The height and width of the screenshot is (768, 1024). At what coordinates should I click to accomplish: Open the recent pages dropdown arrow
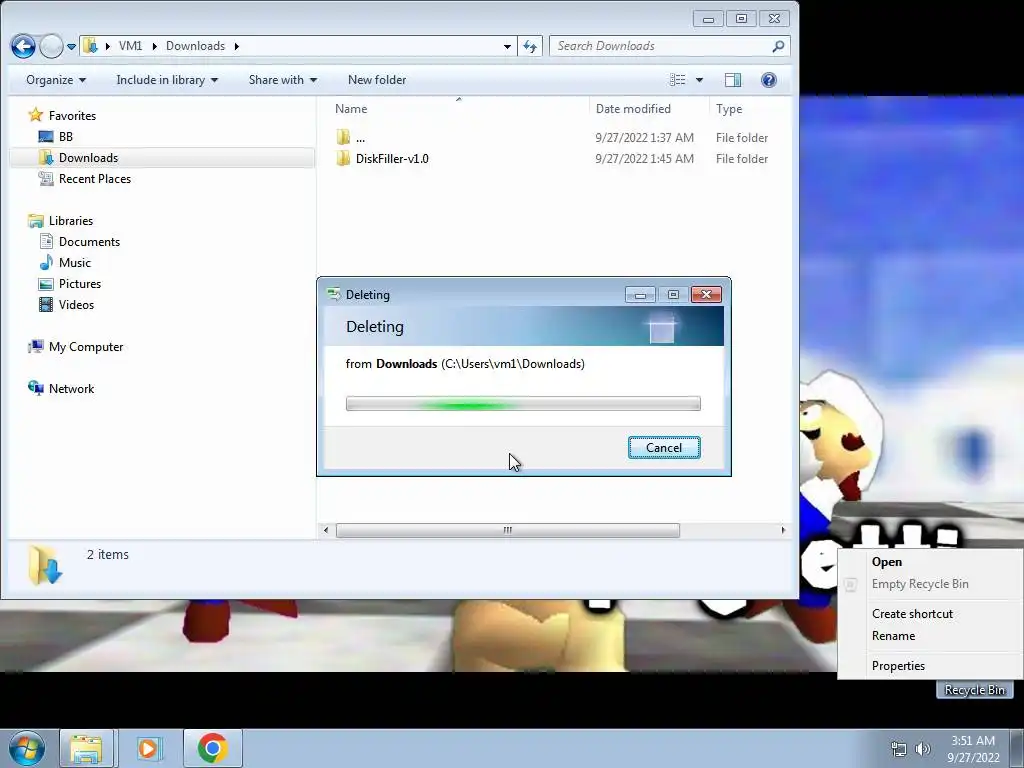click(71, 46)
